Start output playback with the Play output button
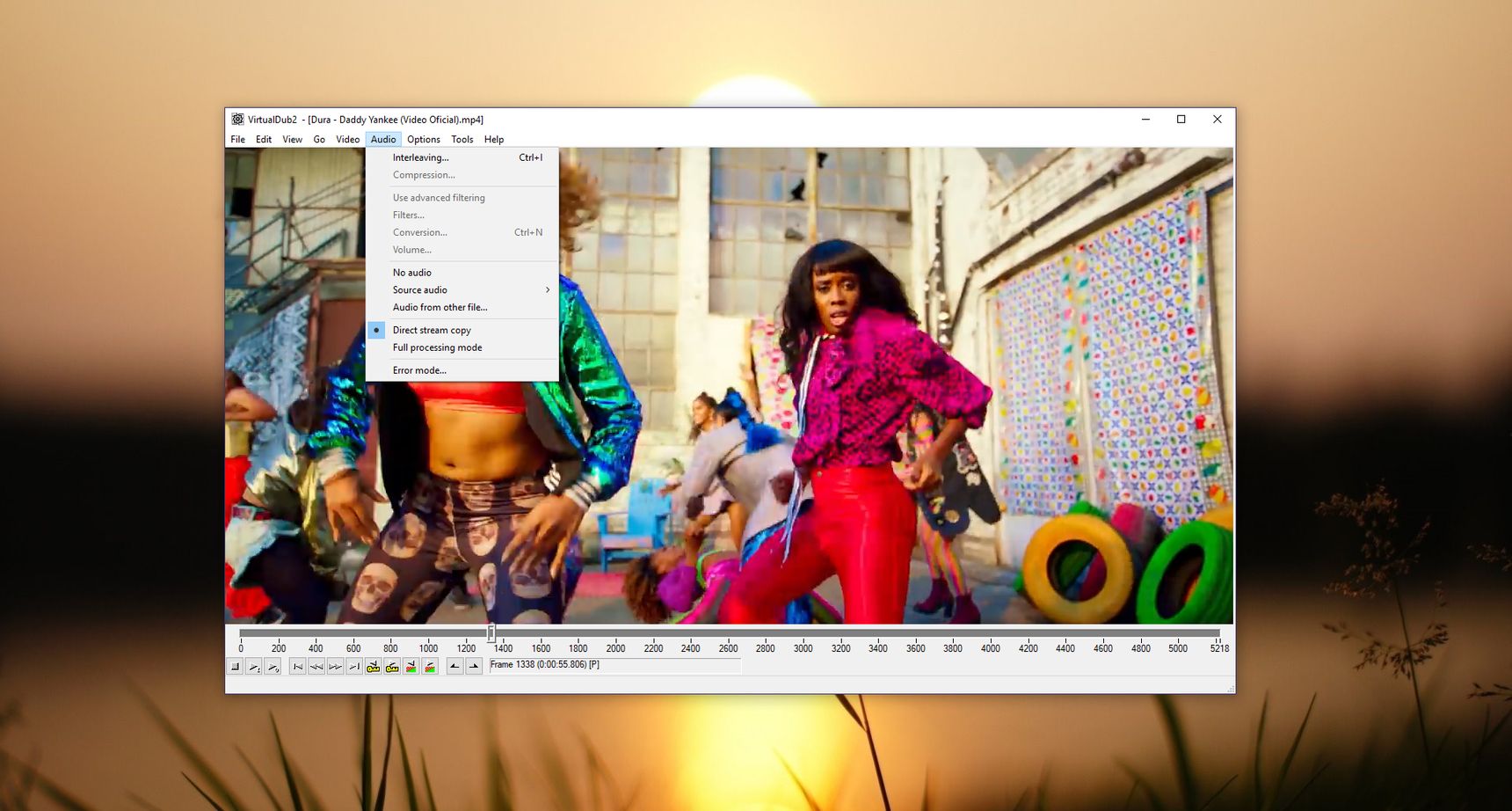 [273, 667]
